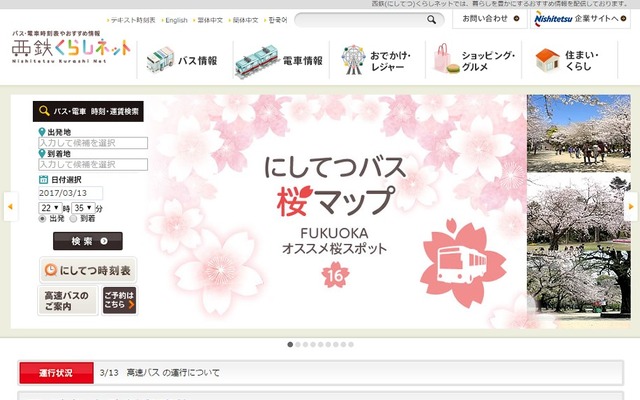Click the top cherry blossom park photo

[x=579, y=133]
